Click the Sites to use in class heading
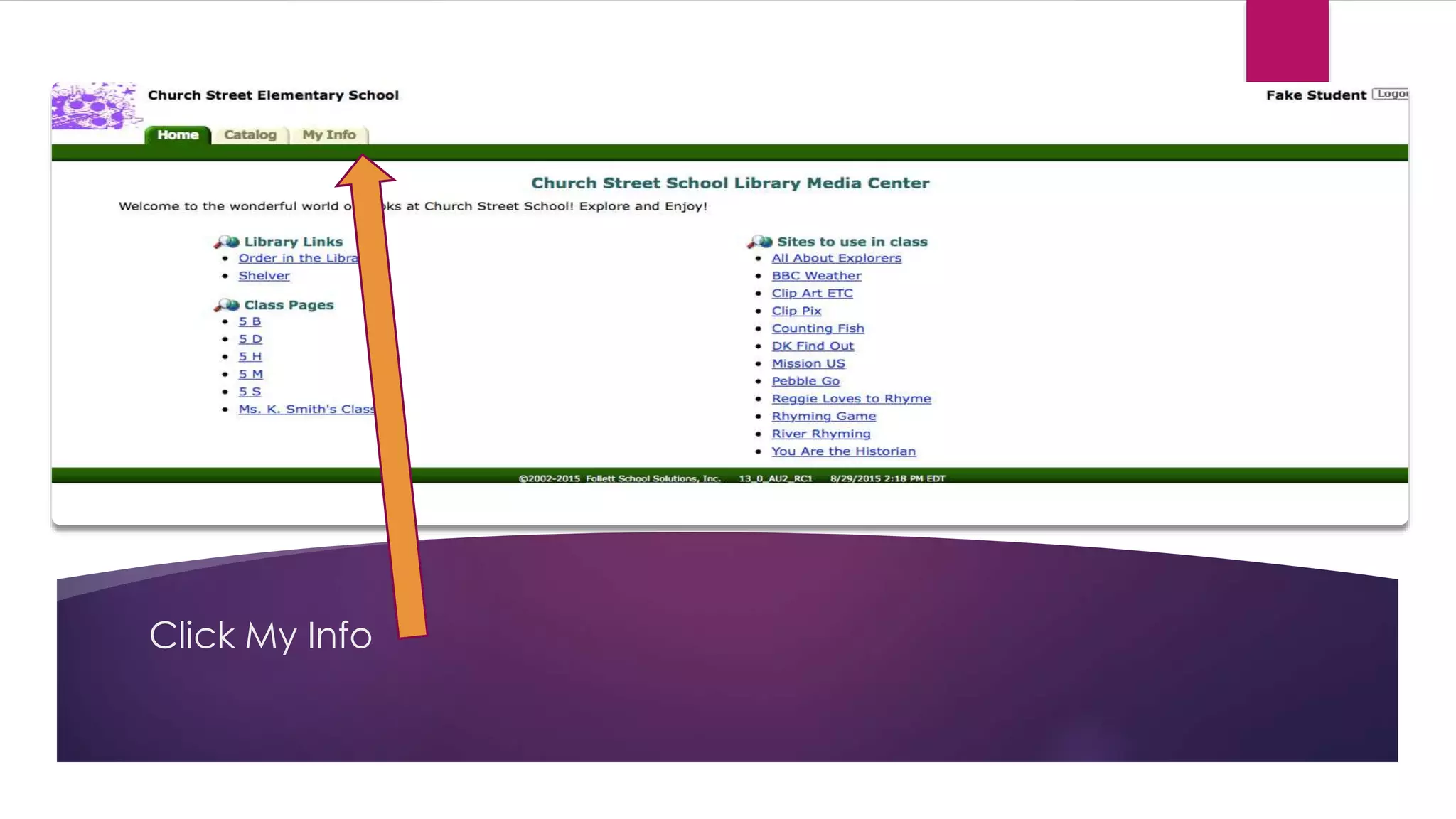 pyautogui.click(x=852, y=242)
